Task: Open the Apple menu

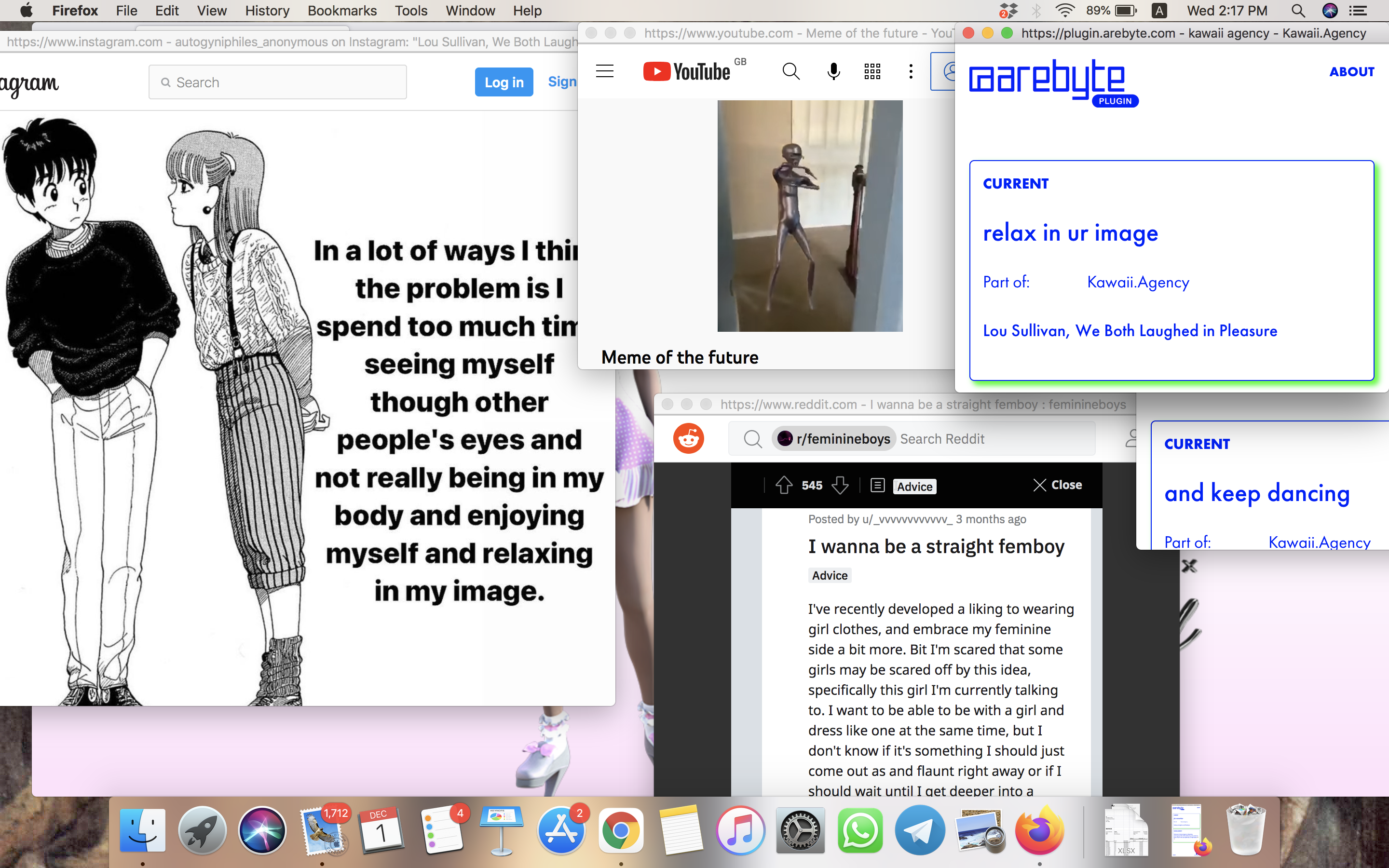Action: tap(27, 10)
